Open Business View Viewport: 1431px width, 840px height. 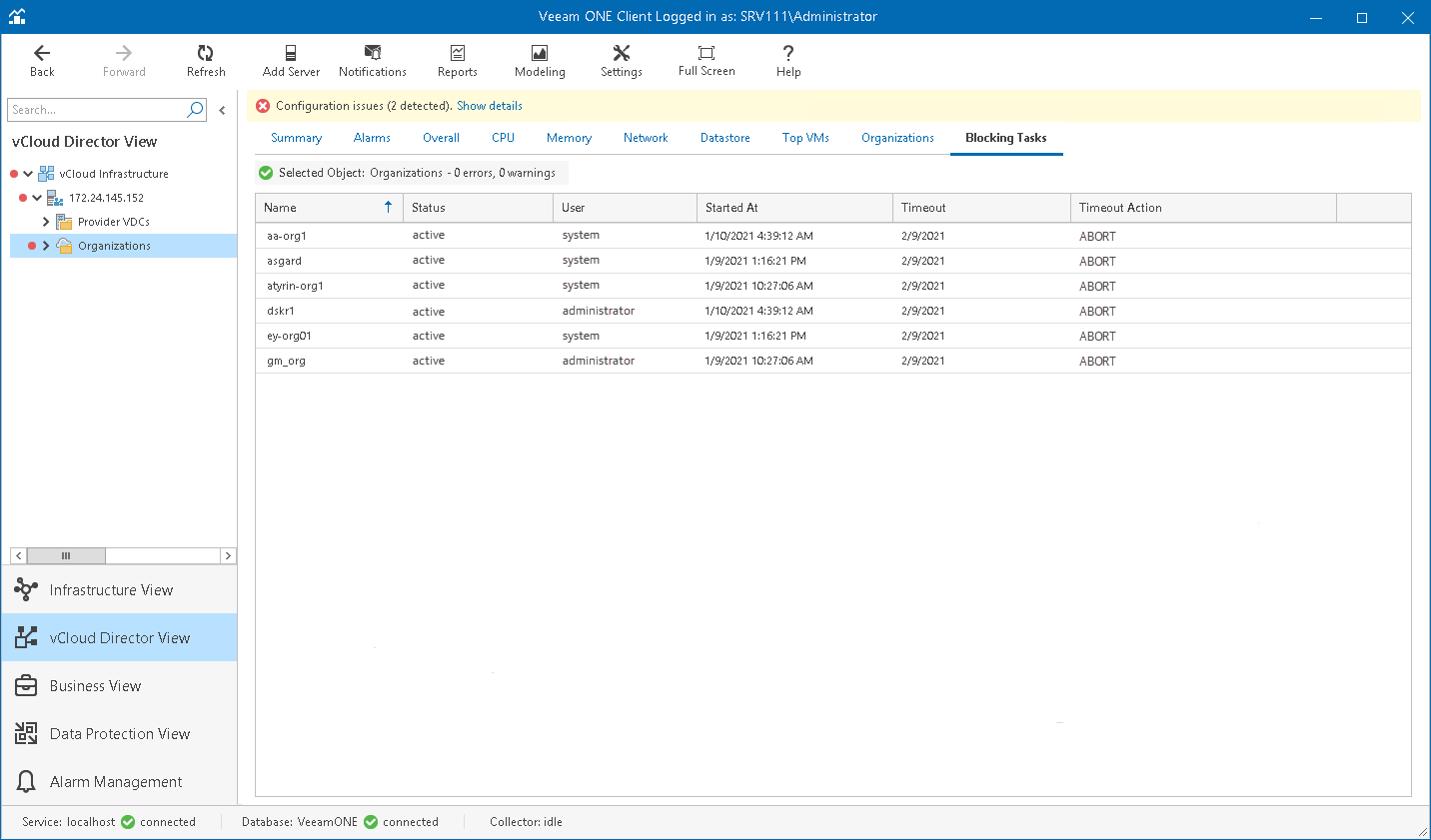(120, 686)
